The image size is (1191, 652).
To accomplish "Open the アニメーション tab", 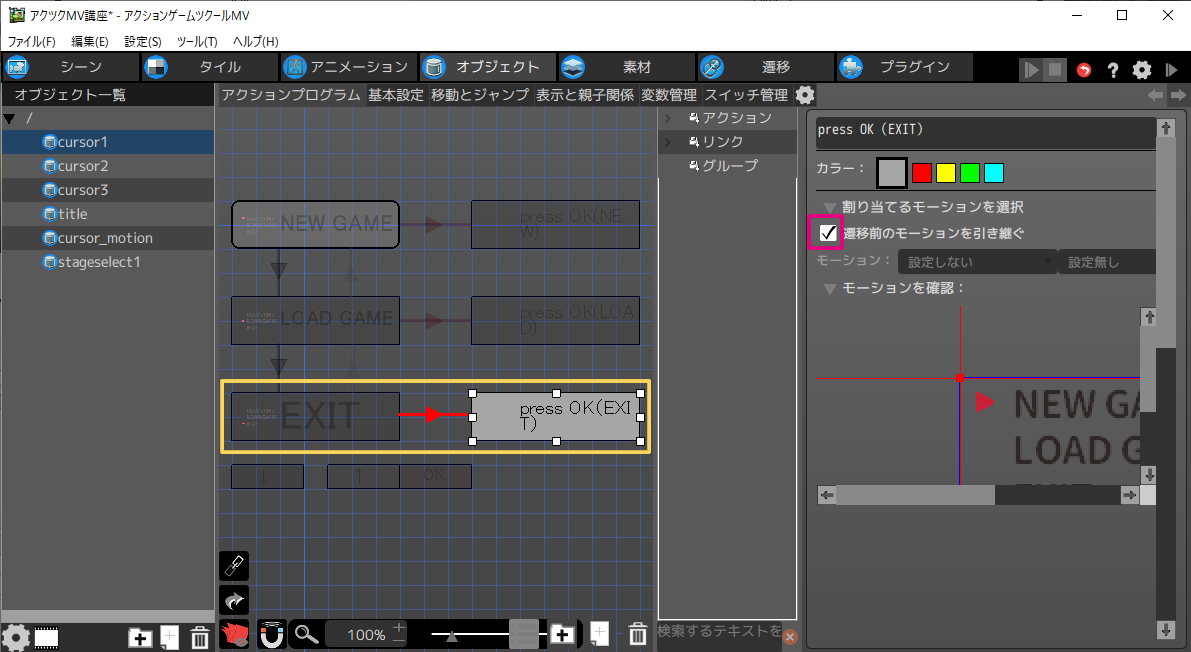I will point(346,67).
